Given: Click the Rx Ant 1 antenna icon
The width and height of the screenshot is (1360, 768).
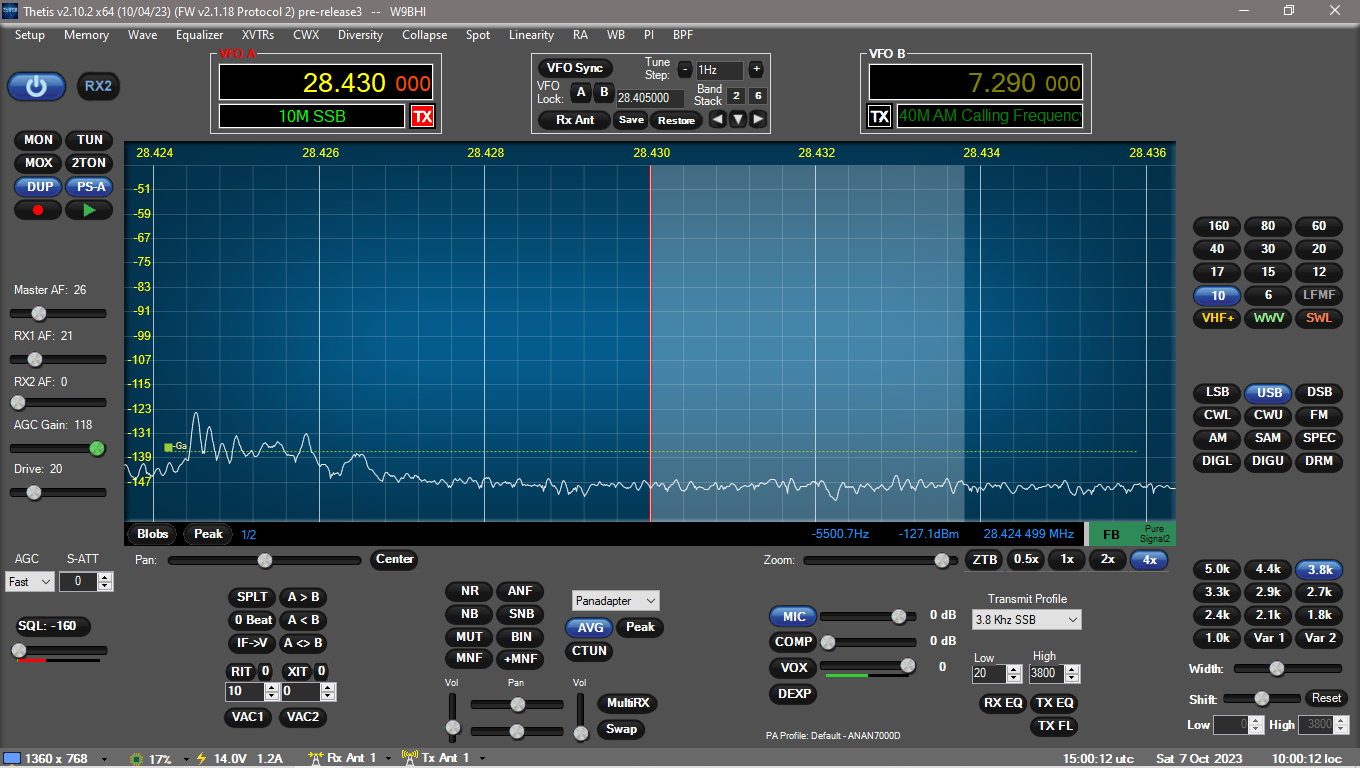Looking at the screenshot, I should click(316, 758).
